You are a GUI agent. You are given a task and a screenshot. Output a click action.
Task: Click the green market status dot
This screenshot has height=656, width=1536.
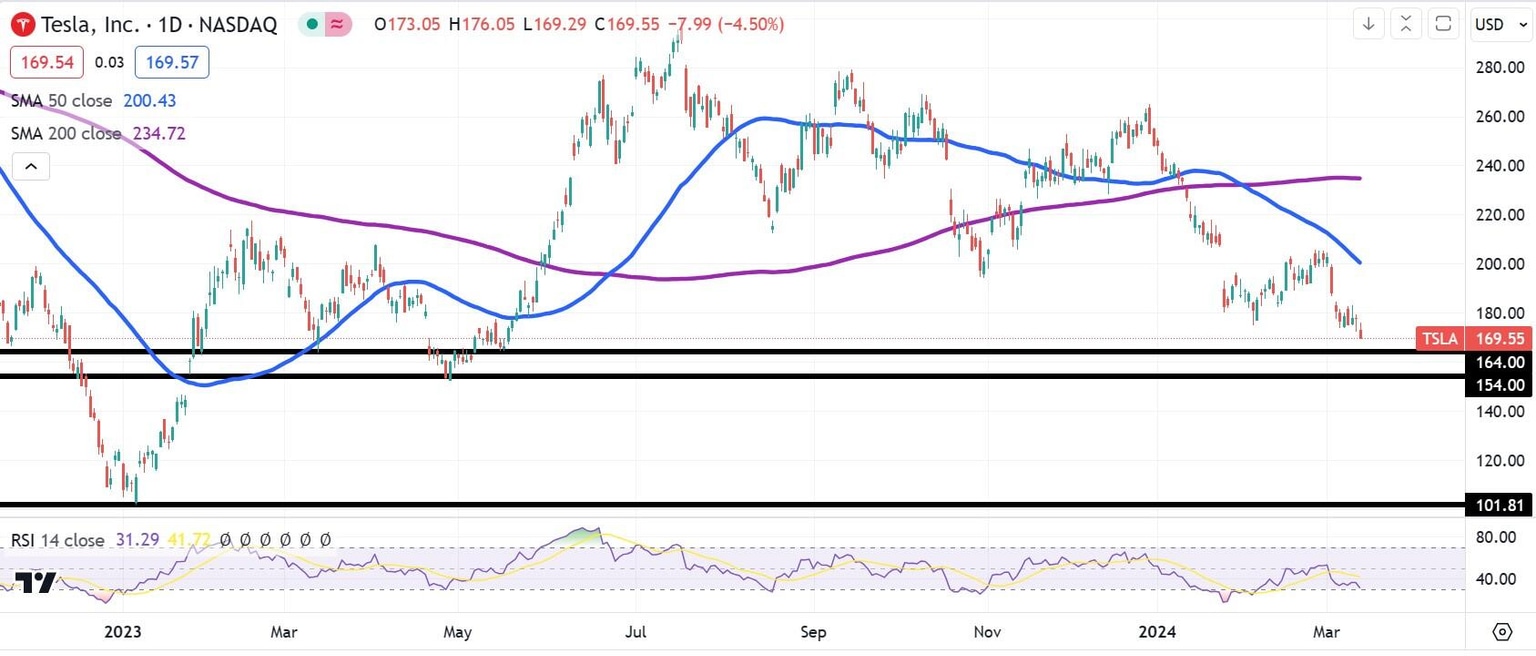(x=313, y=25)
